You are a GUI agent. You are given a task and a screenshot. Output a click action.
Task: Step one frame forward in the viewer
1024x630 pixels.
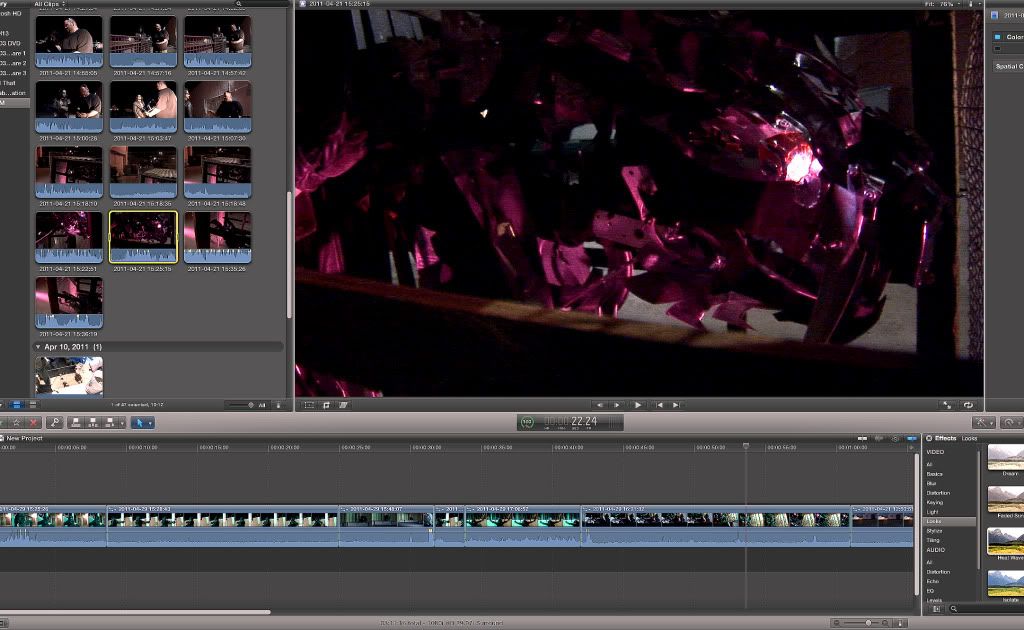616,405
